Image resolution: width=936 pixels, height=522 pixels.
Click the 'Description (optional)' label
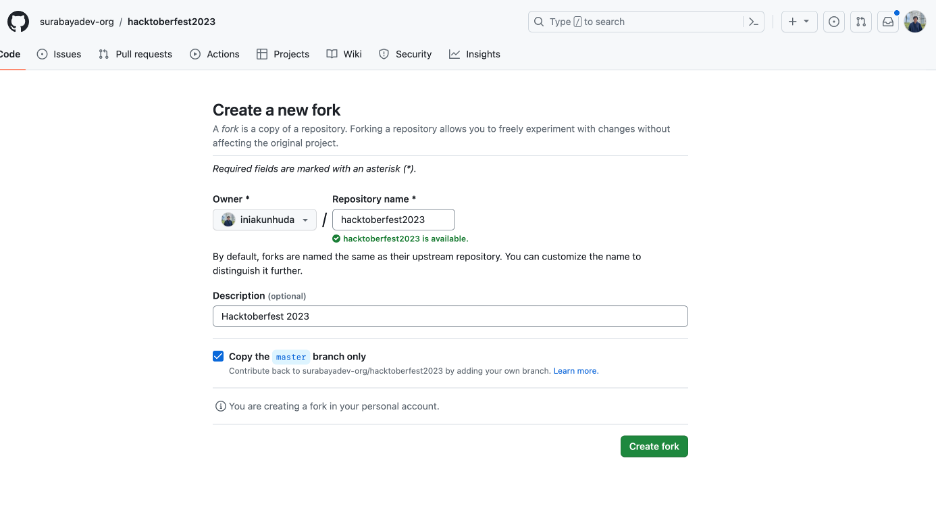pos(259,296)
